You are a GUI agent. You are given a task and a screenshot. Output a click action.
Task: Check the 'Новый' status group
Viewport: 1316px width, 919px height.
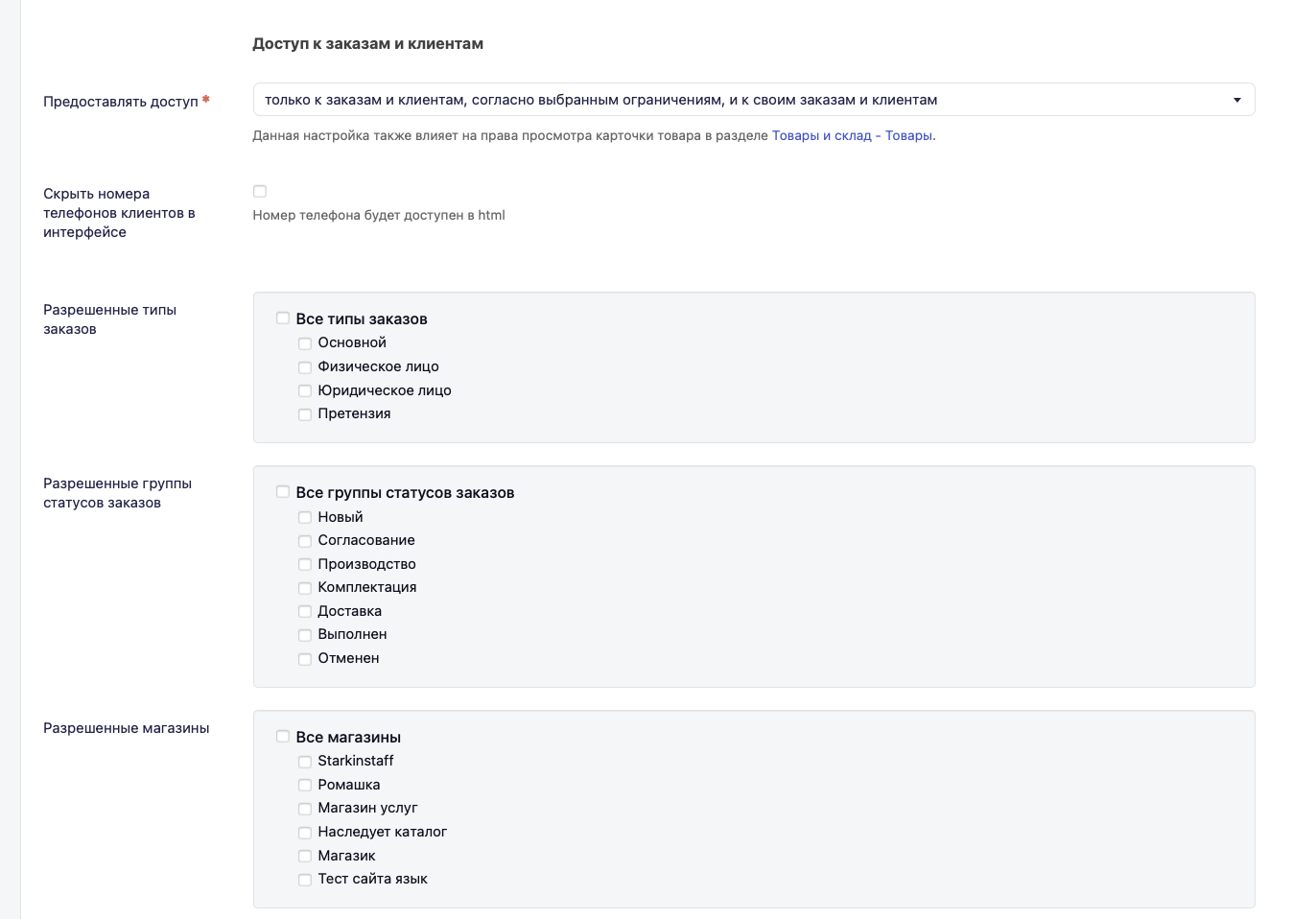[305, 517]
